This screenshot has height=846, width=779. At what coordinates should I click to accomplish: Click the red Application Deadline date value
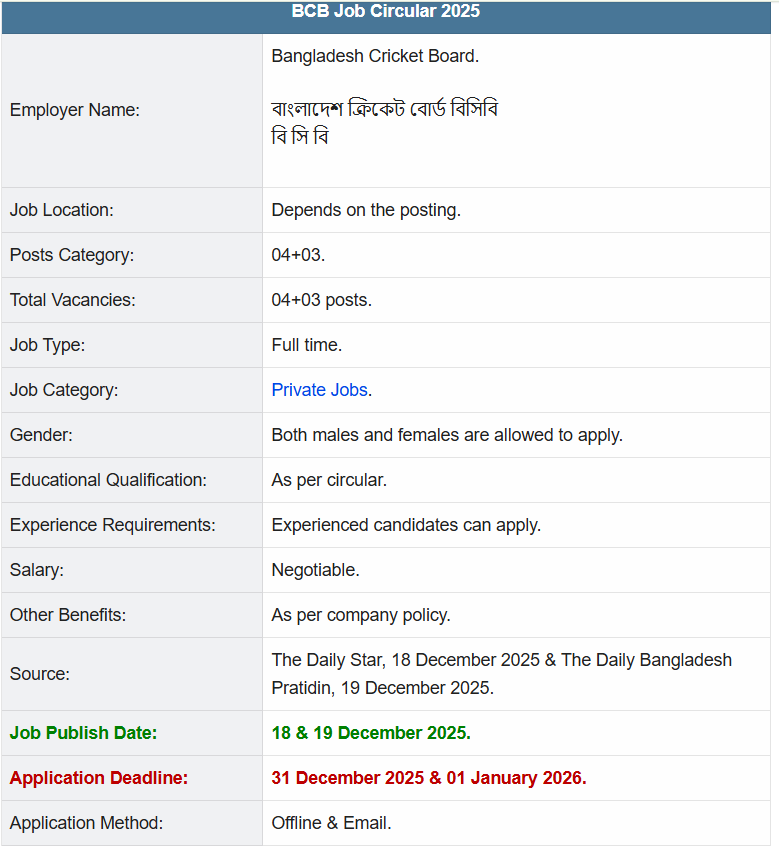(429, 778)
